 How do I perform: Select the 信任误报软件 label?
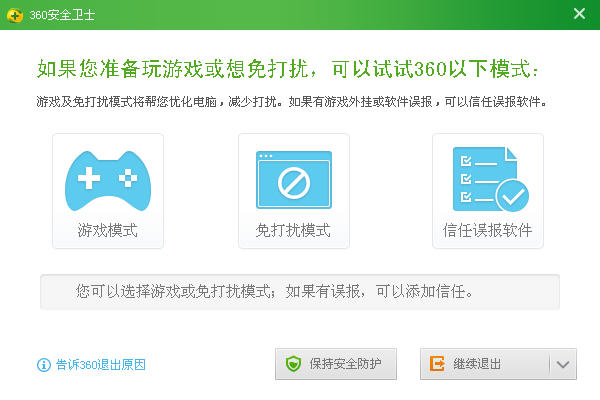point(488,230)
